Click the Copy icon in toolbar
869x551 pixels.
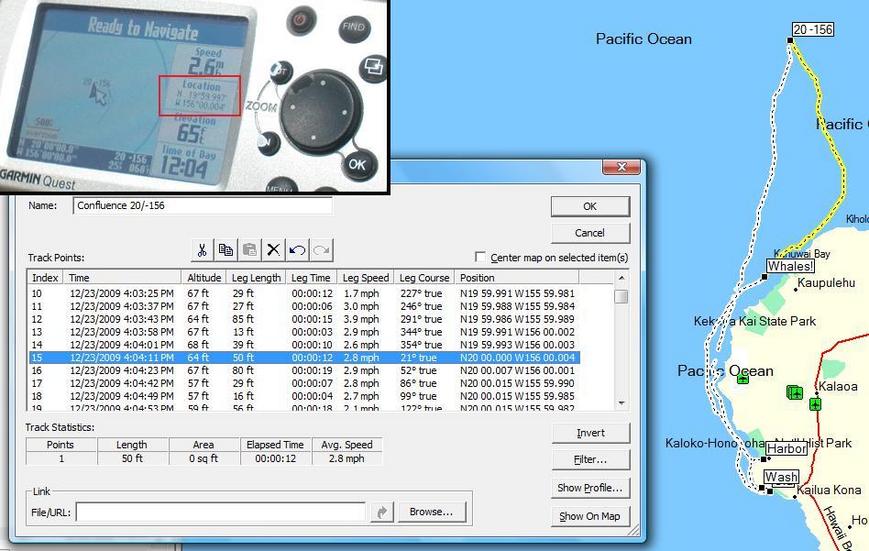pyautogui.click(x=226, y=250)
